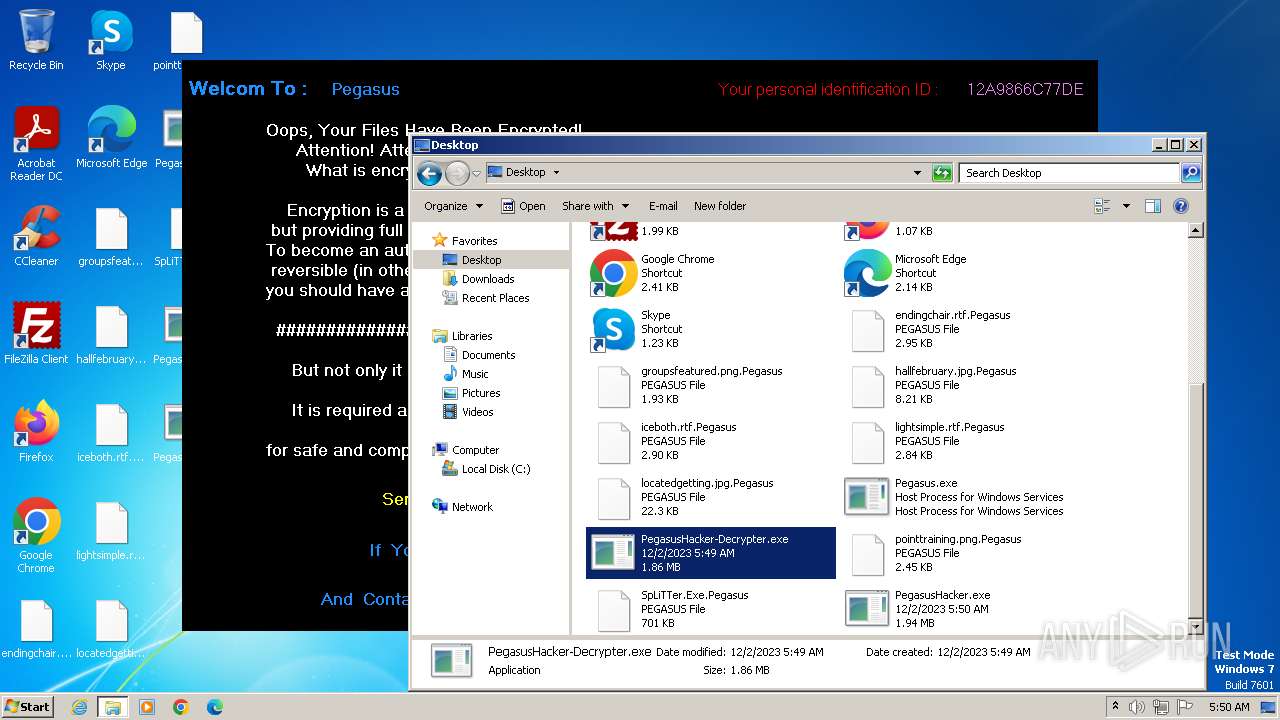The width and height of the screenshot is (1280, 720).
Task: Open the Microsoft Edge desktop shortcut
Action: [x=111, y=138]
